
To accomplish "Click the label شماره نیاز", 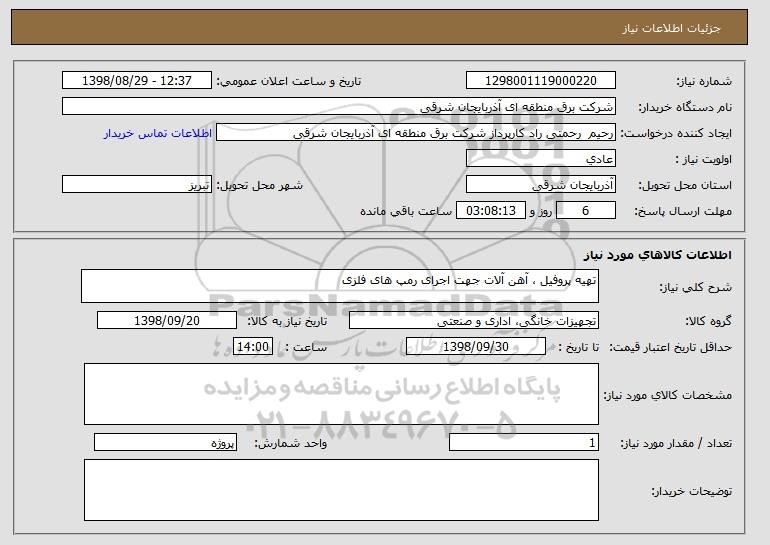I will tap(704, 81).
